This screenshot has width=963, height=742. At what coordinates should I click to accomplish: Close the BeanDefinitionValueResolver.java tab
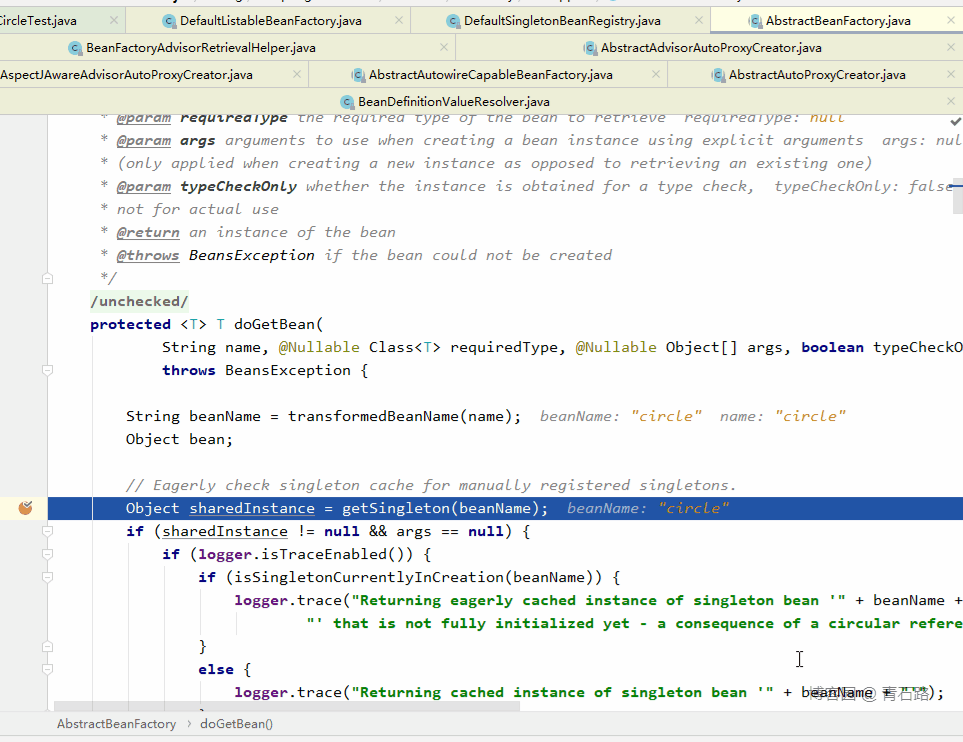click(x=951, y=101)
